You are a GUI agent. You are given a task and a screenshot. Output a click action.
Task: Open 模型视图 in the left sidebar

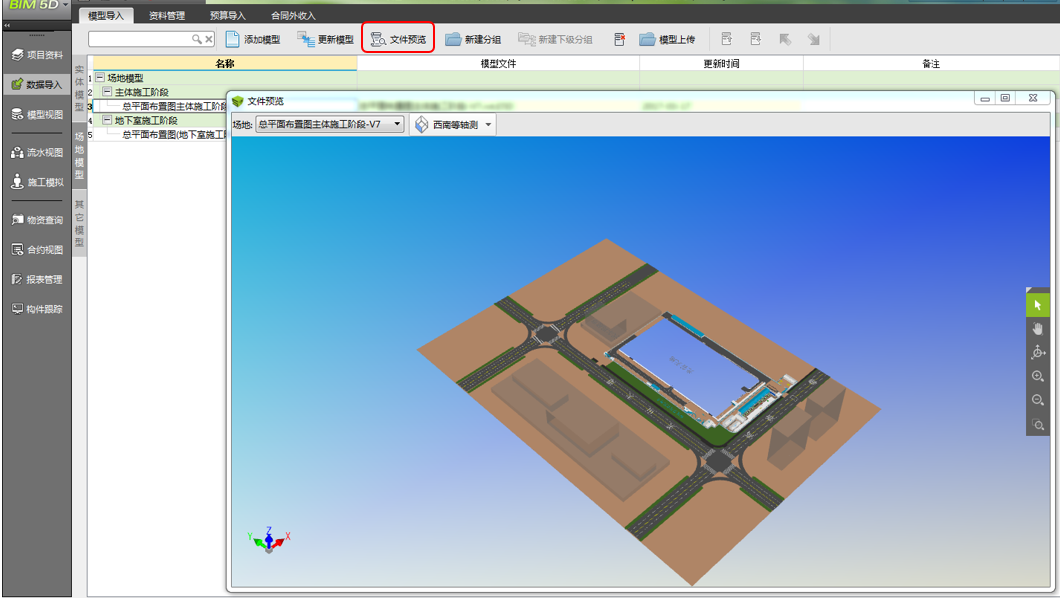click(37, 114)
